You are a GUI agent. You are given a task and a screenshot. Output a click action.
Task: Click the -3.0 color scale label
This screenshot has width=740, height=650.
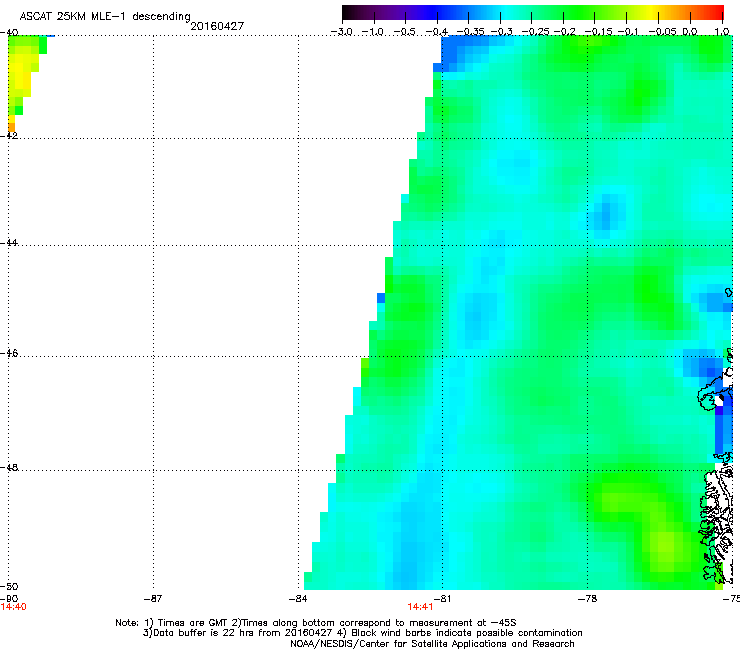click(341, 32)
